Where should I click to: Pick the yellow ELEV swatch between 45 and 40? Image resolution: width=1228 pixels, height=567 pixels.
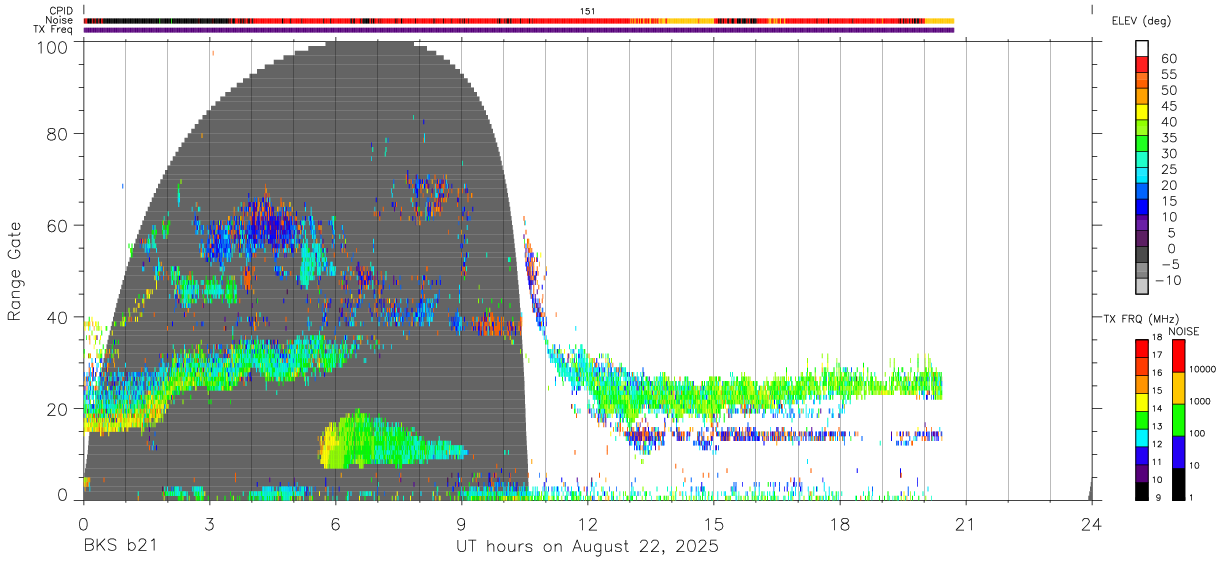click(1142, 111)
